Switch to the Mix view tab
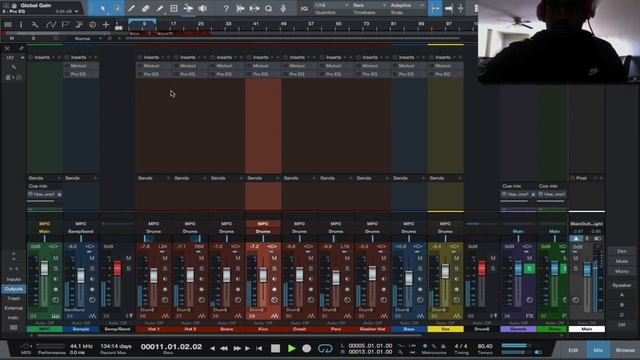The width and height of the screenshot is (640, 360). pos(598,350)
